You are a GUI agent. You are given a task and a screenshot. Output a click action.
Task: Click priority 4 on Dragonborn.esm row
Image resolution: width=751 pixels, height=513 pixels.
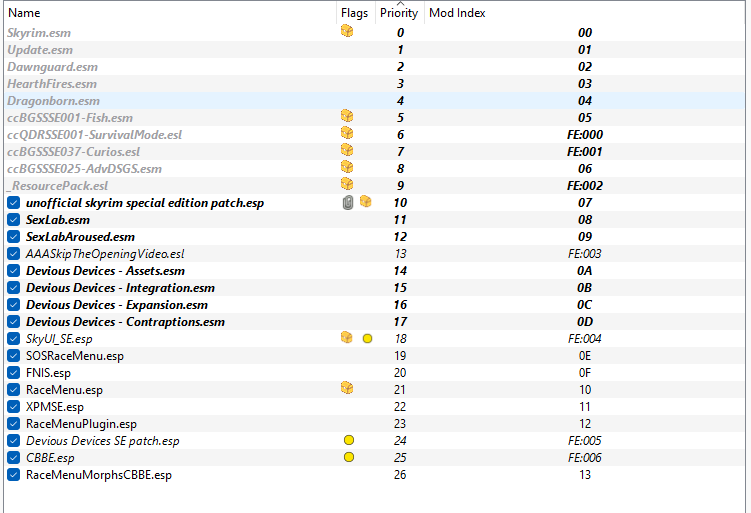[400, 101]
